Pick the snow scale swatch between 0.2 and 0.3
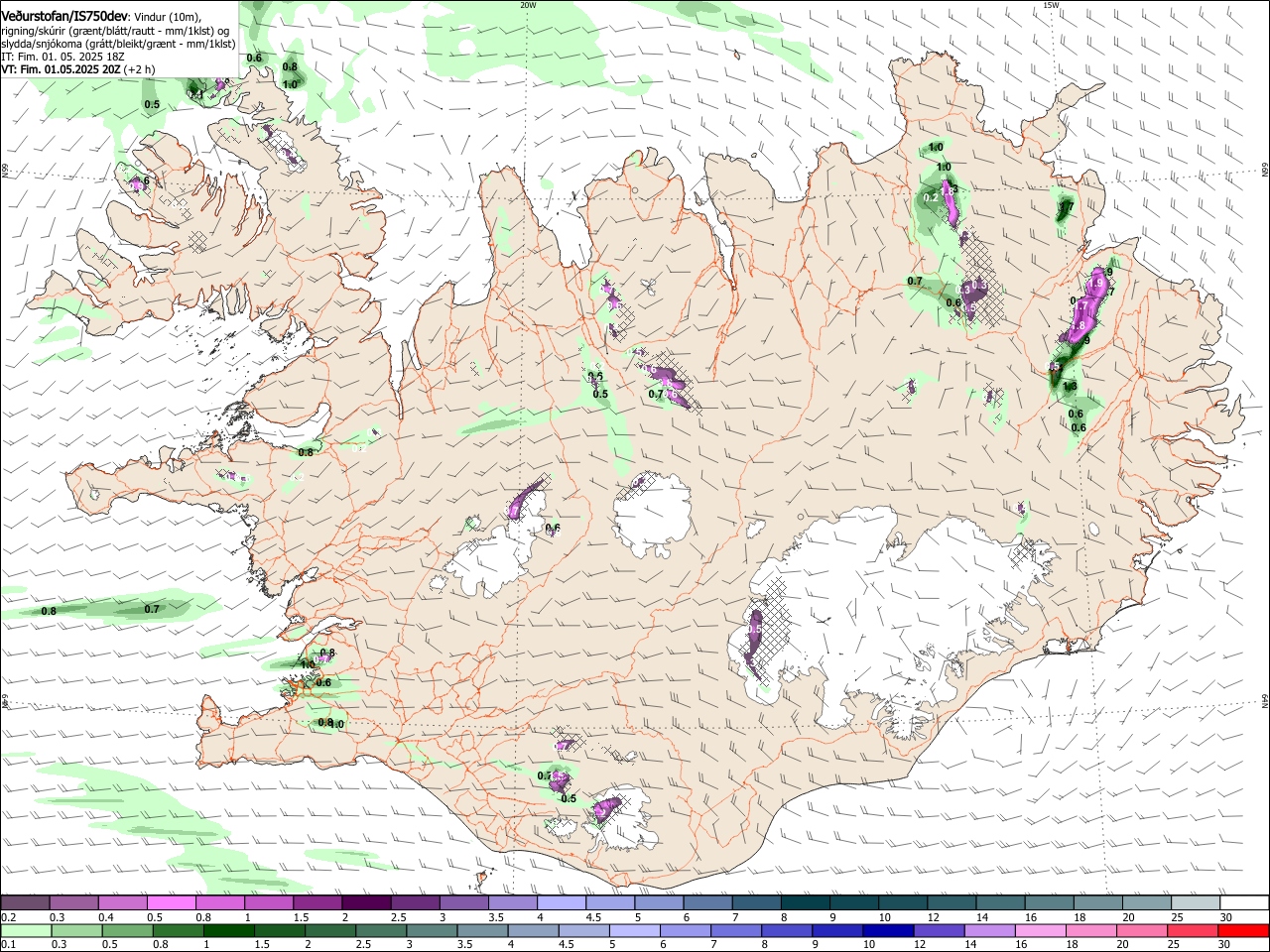The image size is (1270, 952). (x=25, y=902)
